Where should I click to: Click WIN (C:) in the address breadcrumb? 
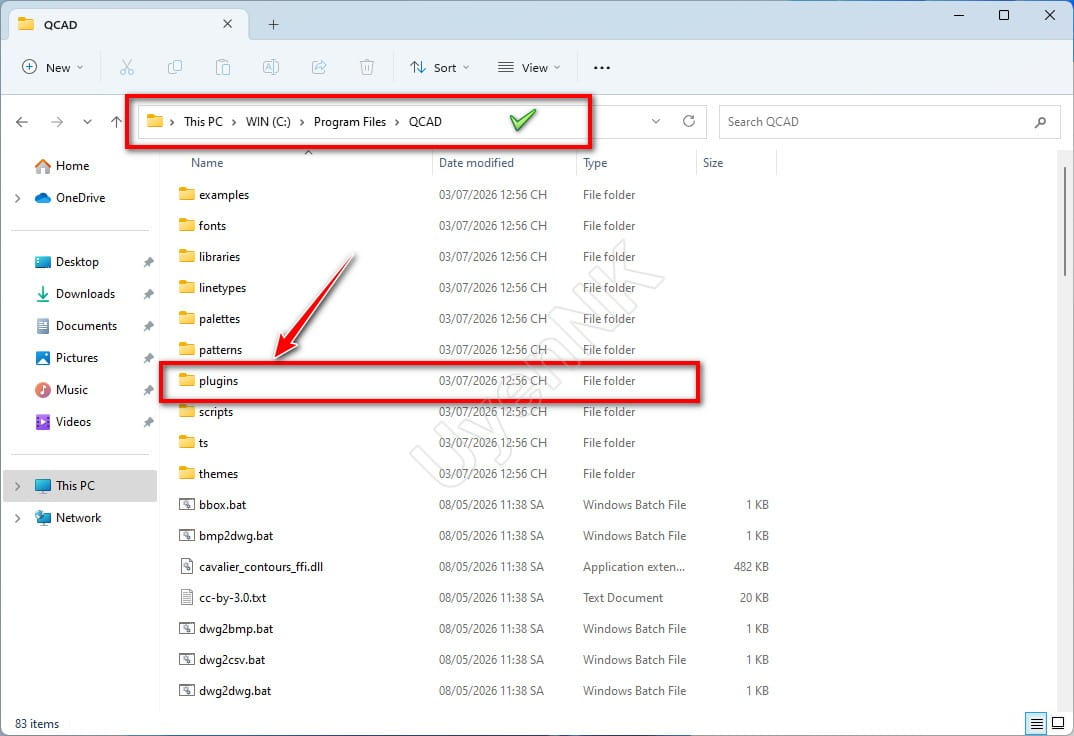pyautogui.click(x=268, y=122)
